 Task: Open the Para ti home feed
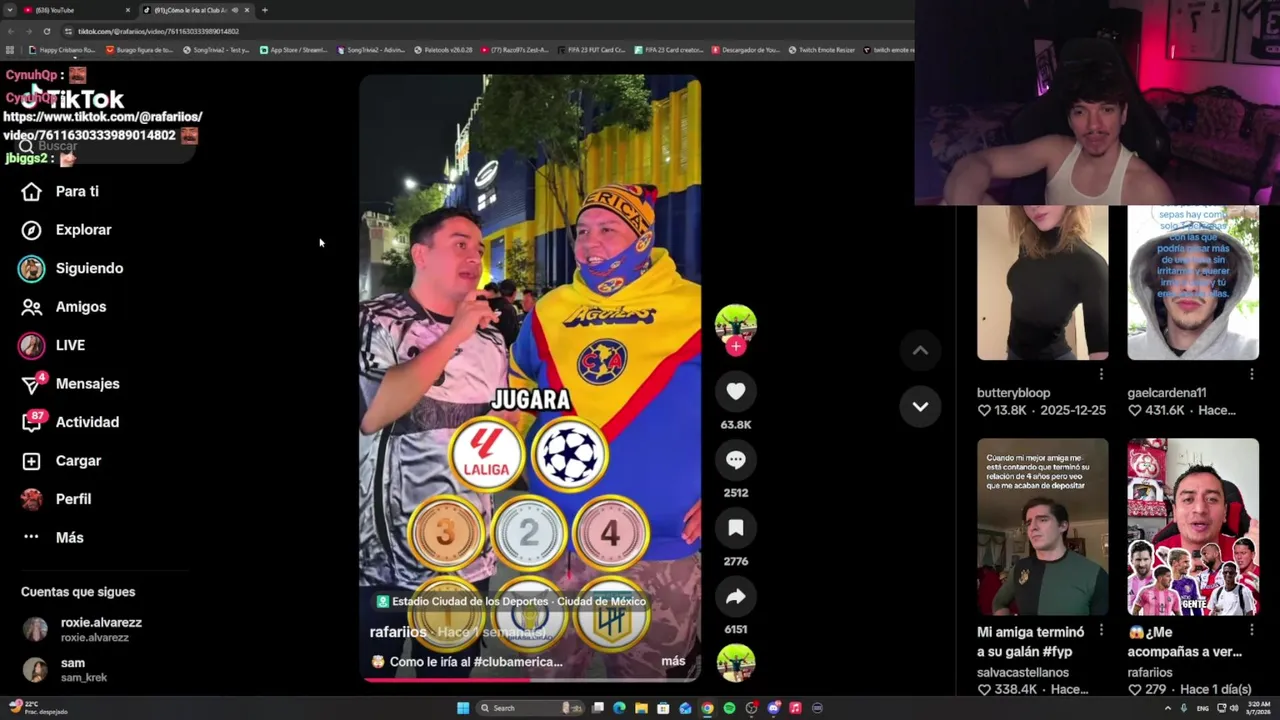tap(60, 191)
